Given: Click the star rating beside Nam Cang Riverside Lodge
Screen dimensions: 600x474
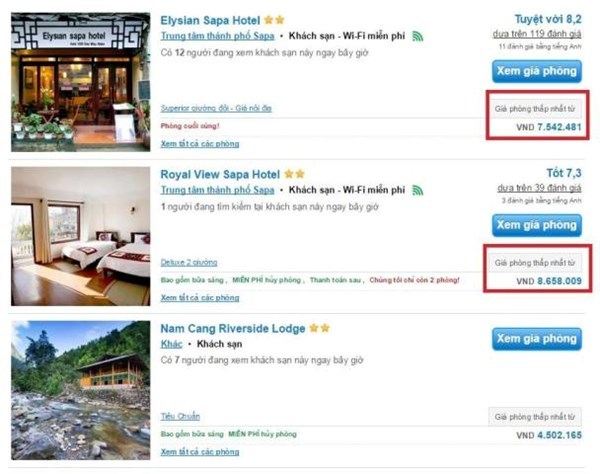Looking at the screenshot, I should (x=319, y=328).
